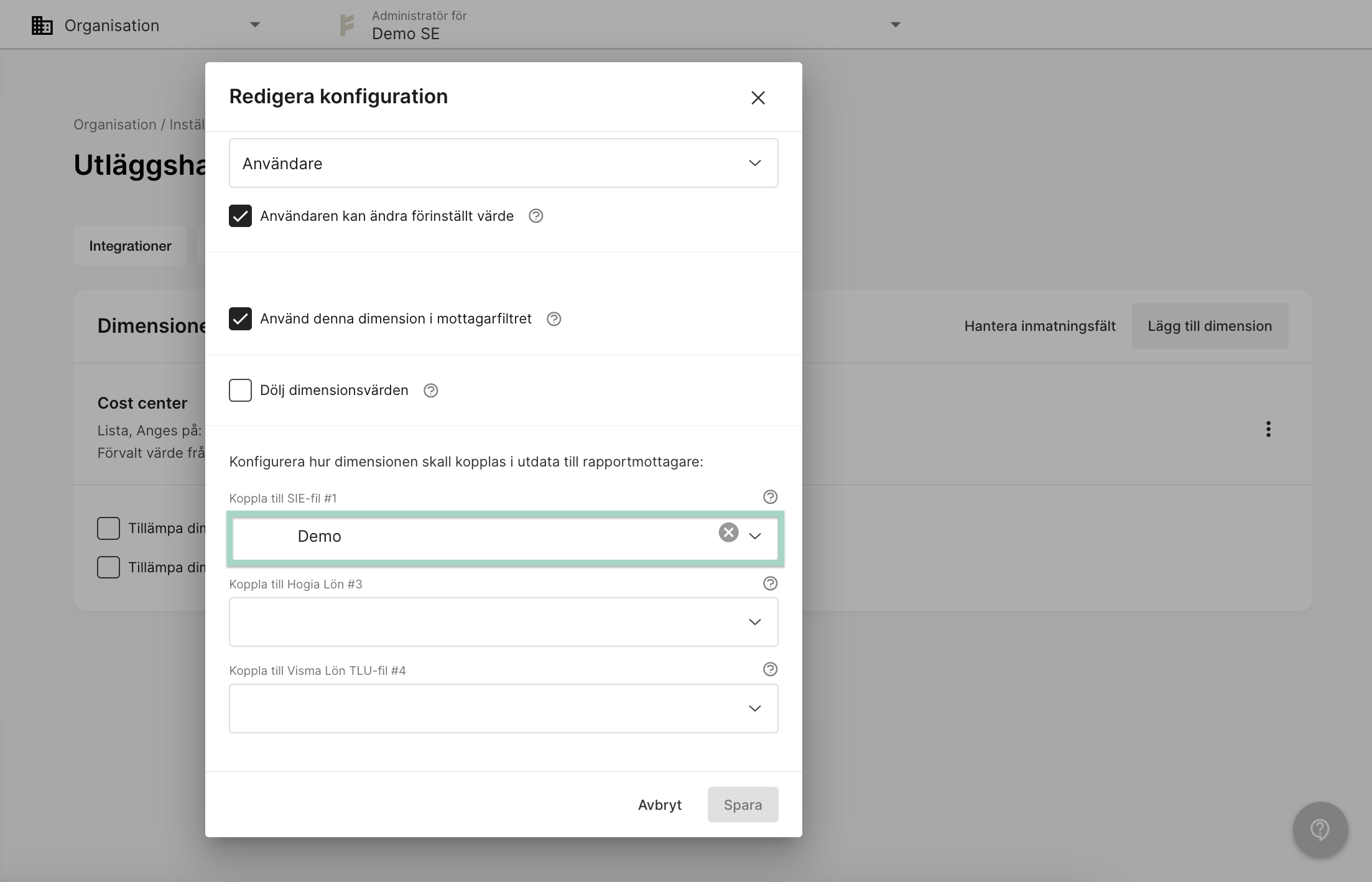Open help icon for Dölj dimensionsvärden
Viewport: 1372px width, 882px height.
[x=430, y=391]
